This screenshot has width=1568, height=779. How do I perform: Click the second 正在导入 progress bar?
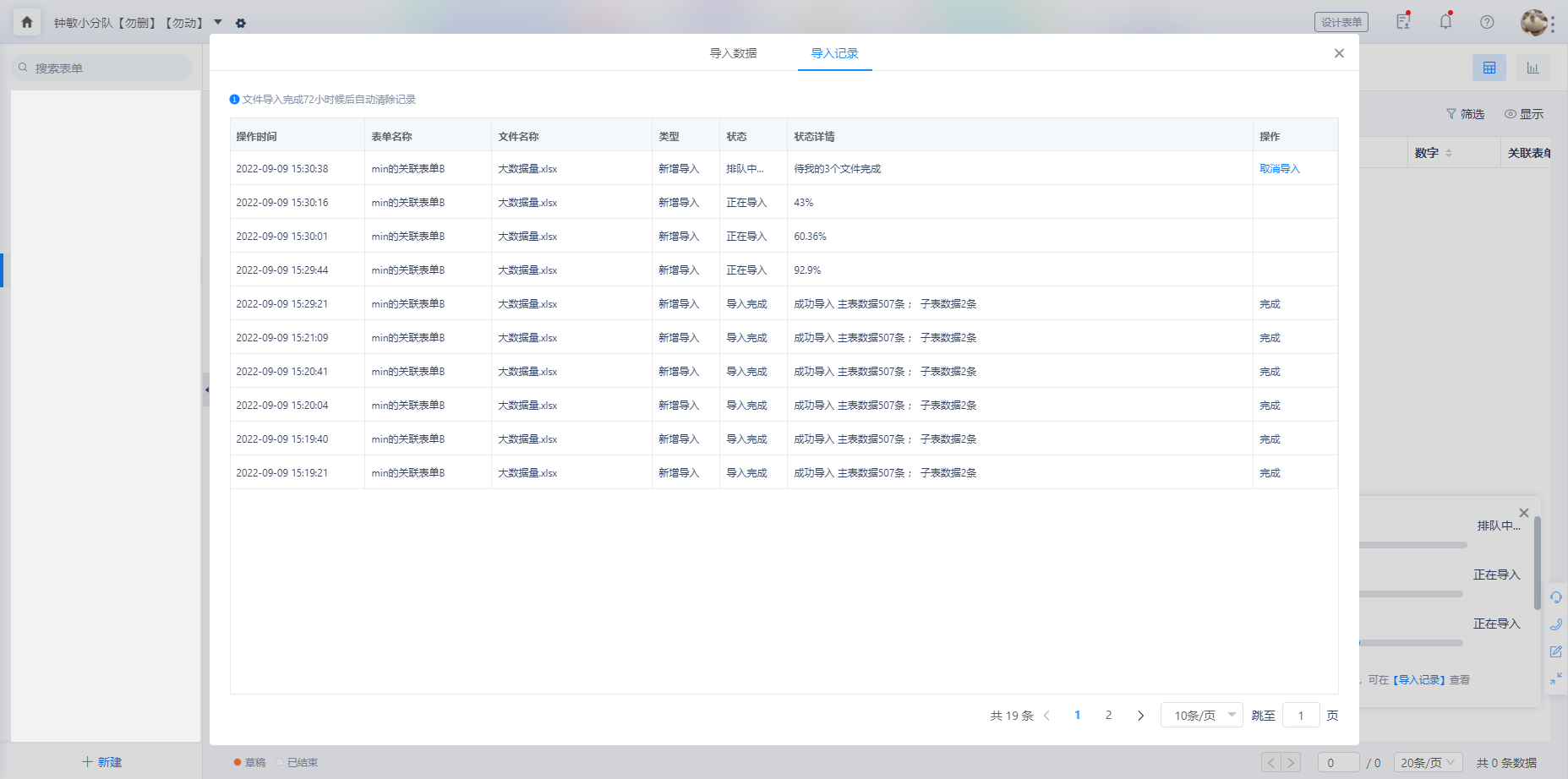click(x=1411, y=643)
